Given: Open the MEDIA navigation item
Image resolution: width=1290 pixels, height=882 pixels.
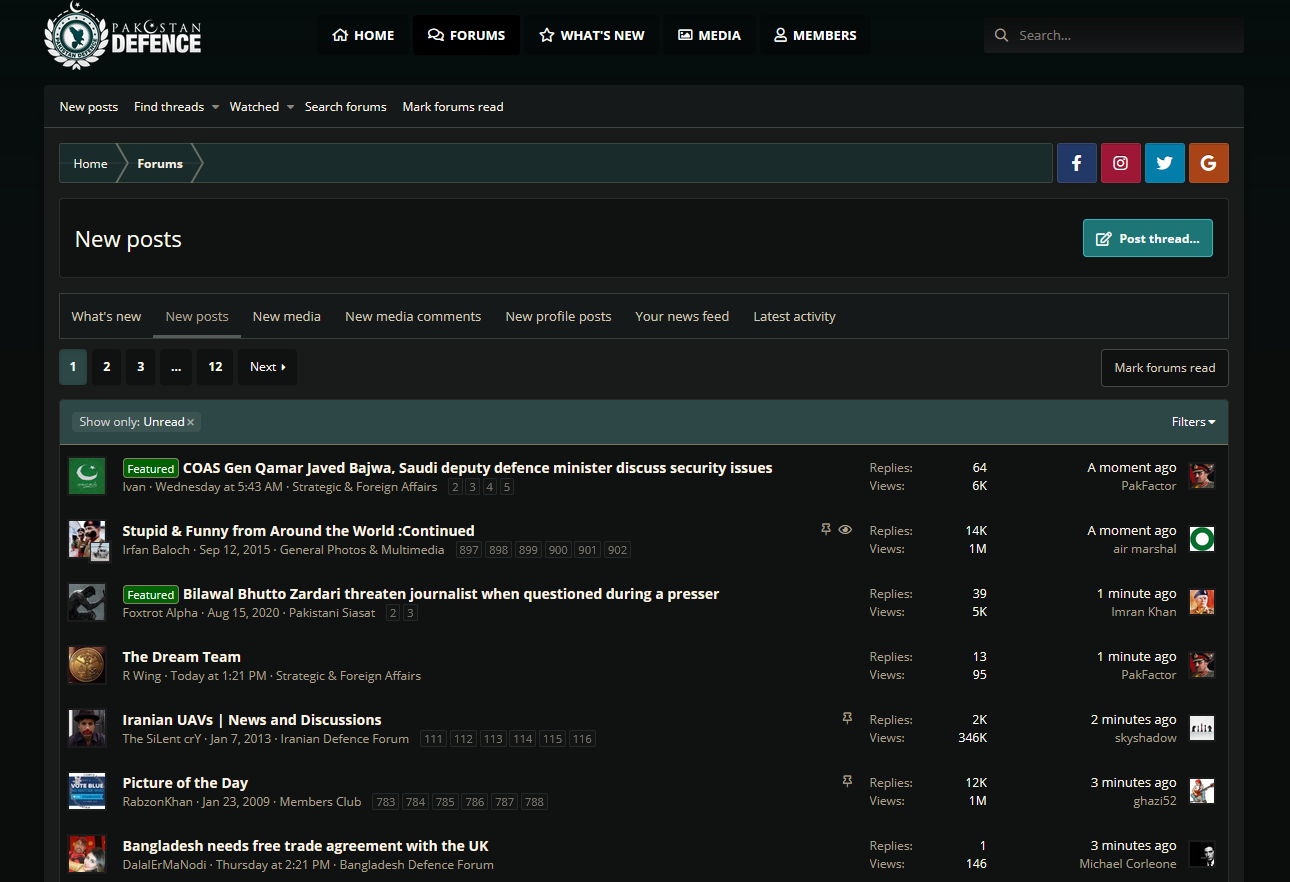Looking at the screenshot, I should (x=709, y=35).
